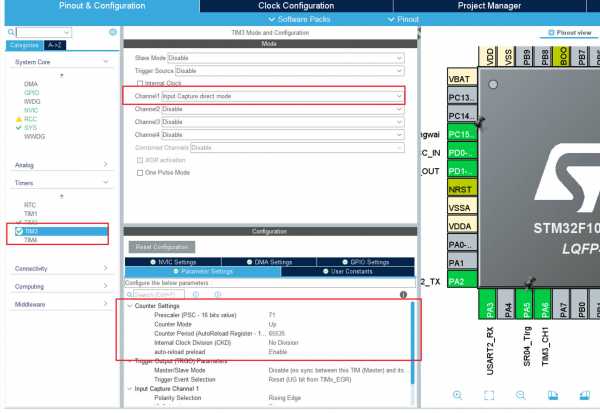The width and height of the screenshot is (600, 413).
Task: Click the fit-to-view icon under the chip
Action: [489, 395]
